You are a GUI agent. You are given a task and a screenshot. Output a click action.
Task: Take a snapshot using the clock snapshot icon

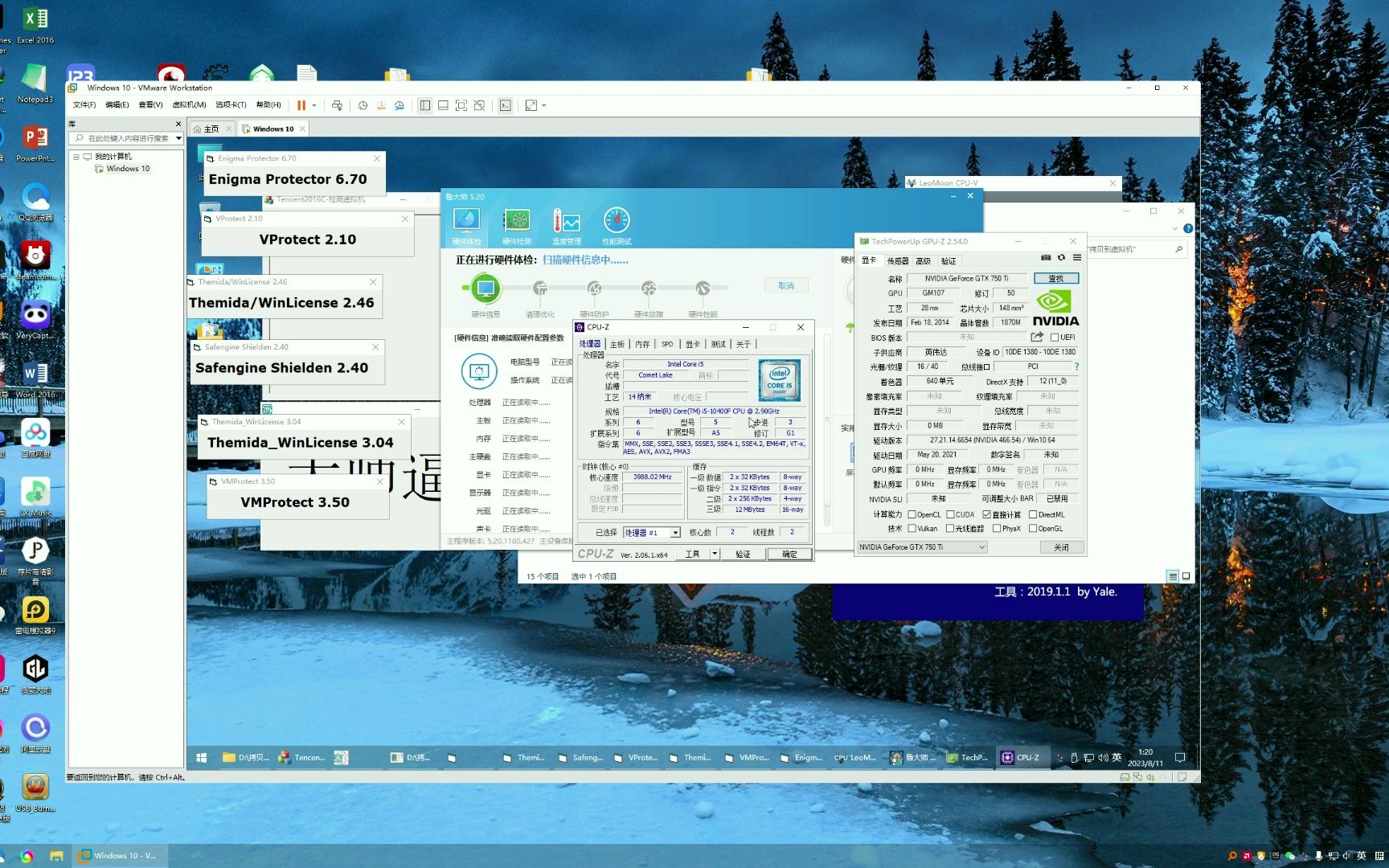pos(363,105)
